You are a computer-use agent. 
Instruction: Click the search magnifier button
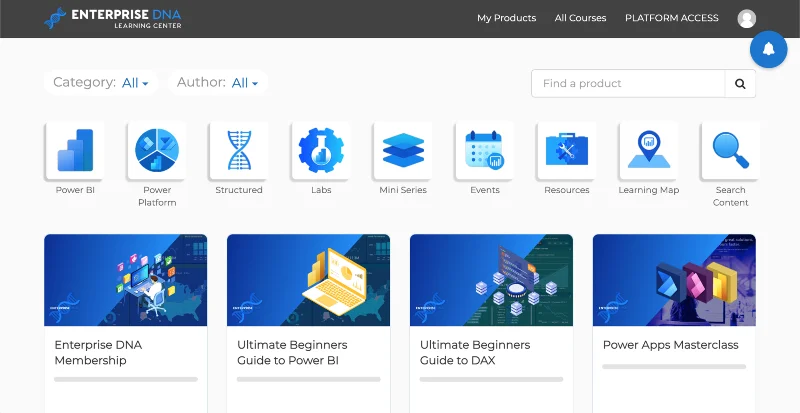[740, 84]
